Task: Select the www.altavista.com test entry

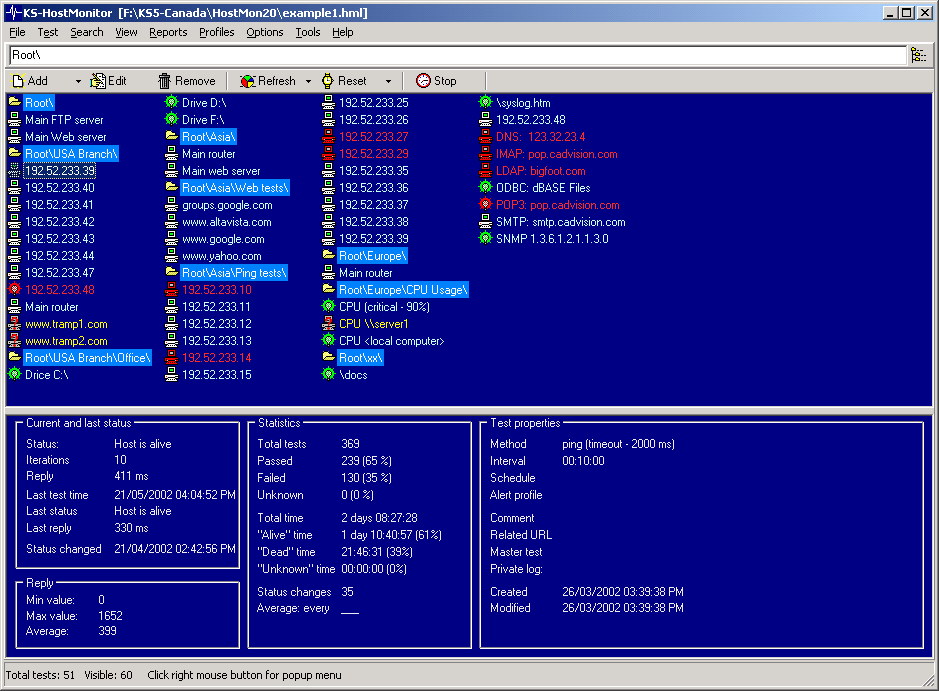Action: click(x=226, y=222)
